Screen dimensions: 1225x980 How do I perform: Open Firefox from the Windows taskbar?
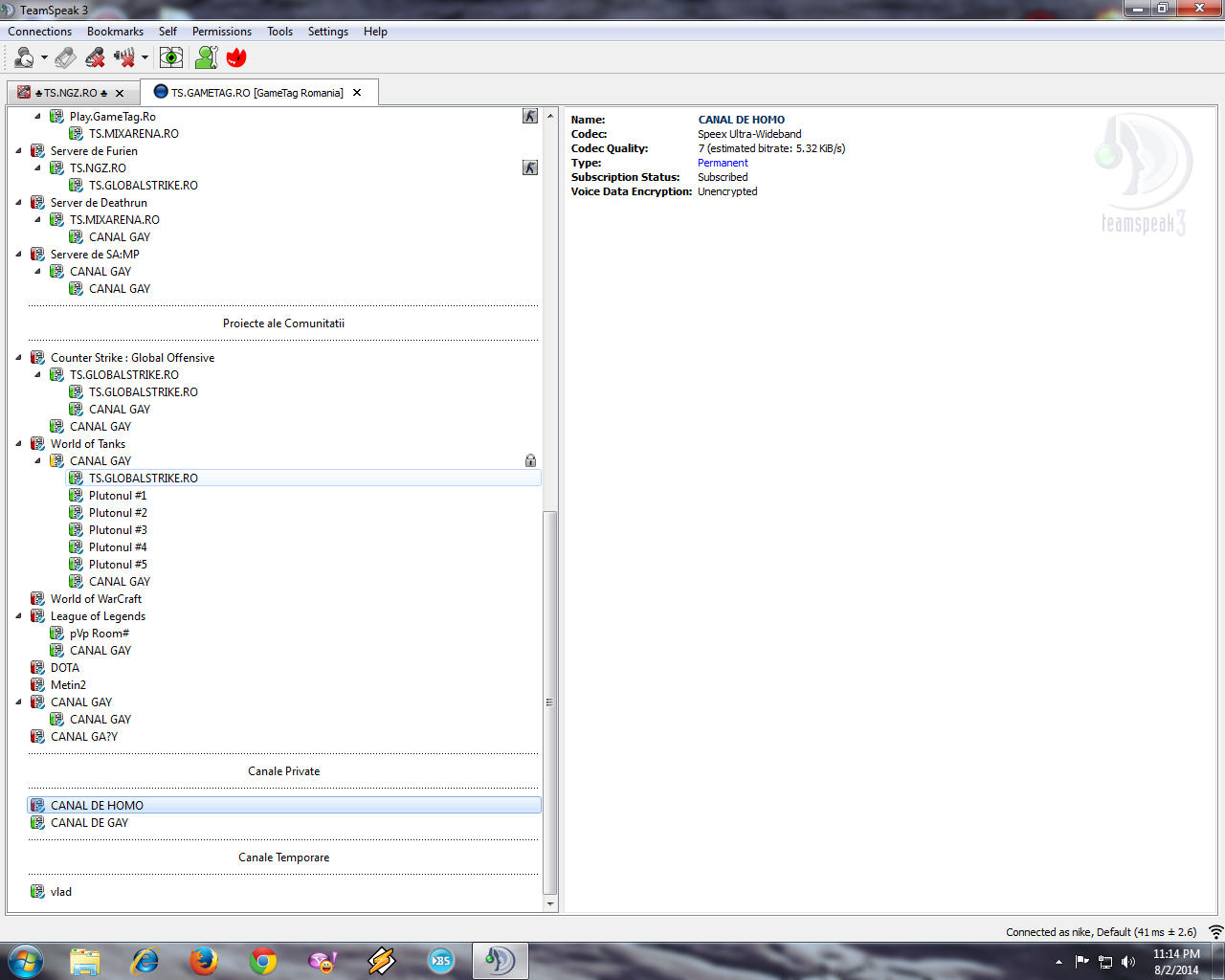[203, 961]
